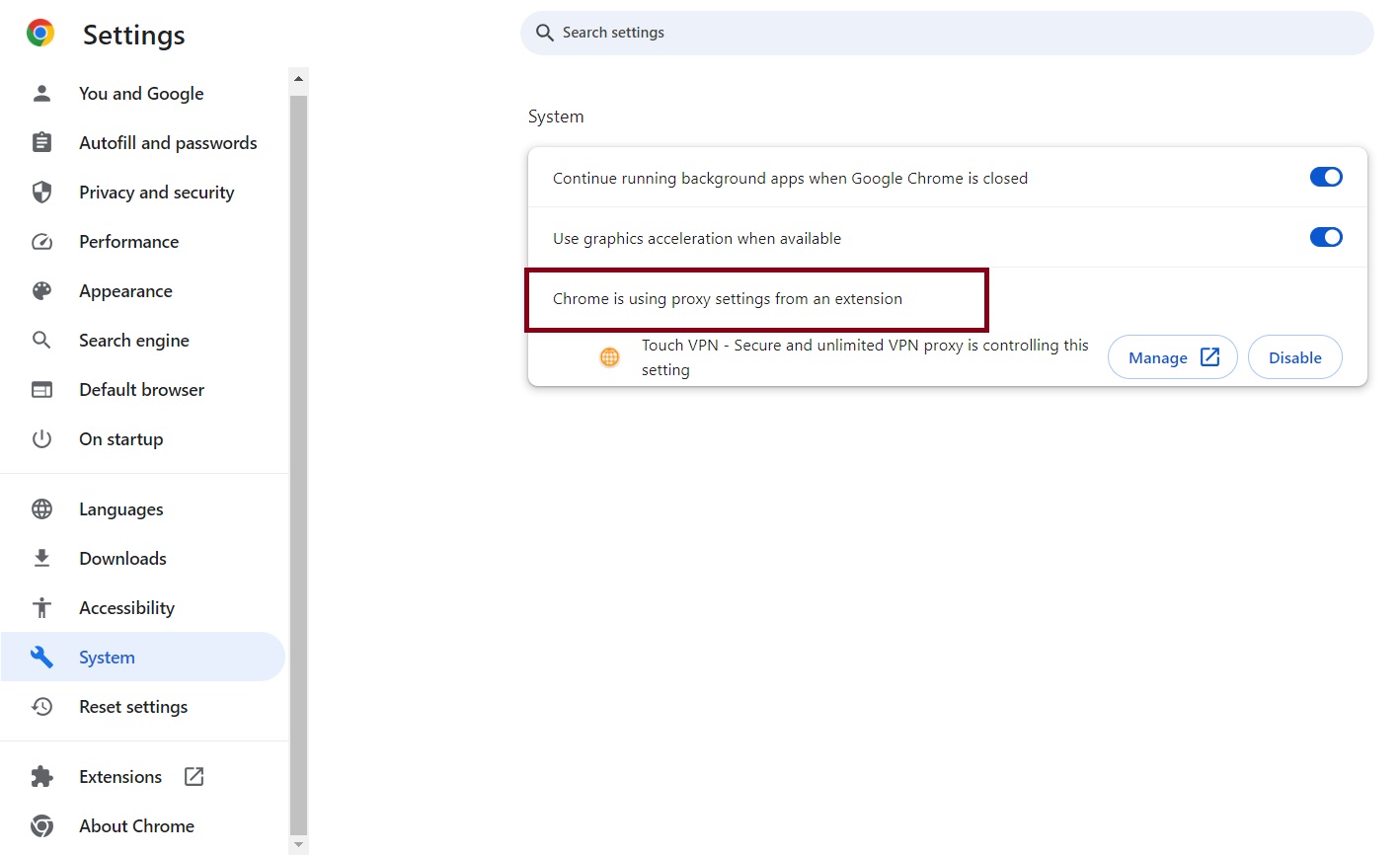Open Reset settings page

pos(133,707)
